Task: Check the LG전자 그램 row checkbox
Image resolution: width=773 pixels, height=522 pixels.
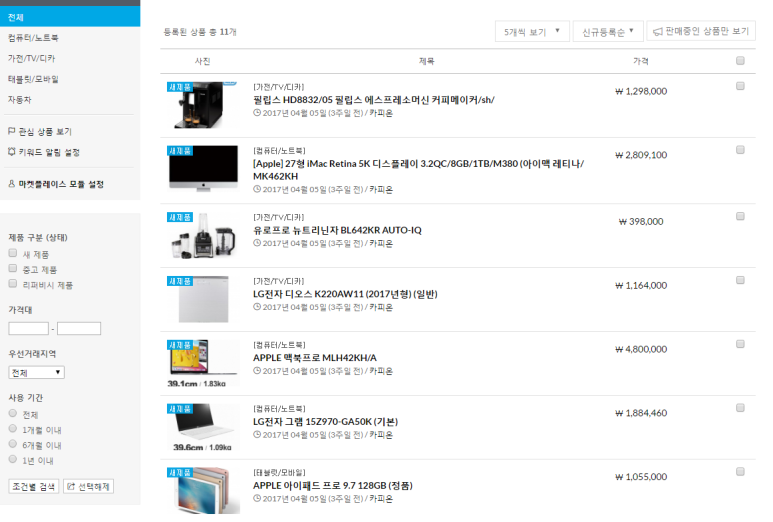Action: point(740,408)
